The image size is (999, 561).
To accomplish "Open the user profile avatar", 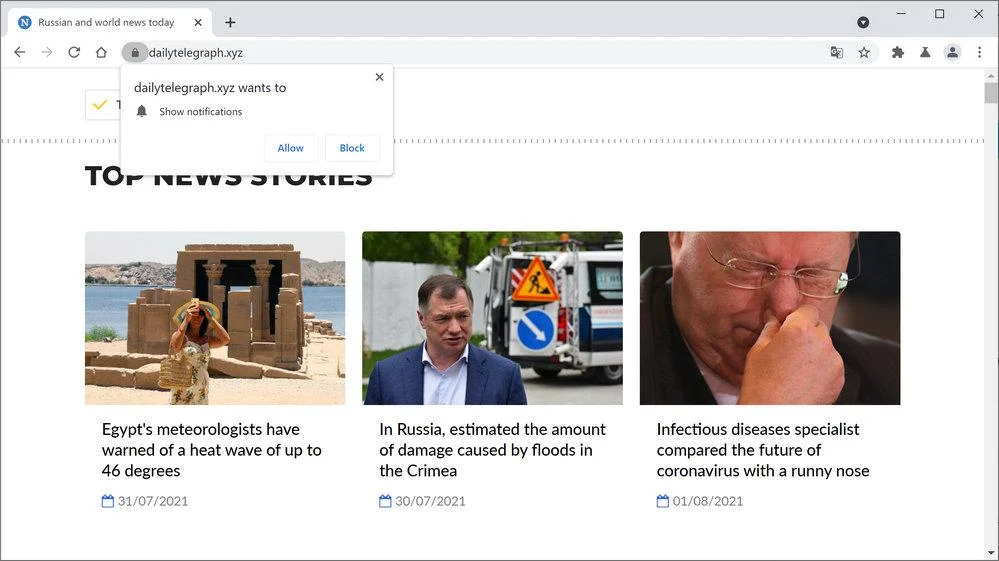I will point(952,52).
